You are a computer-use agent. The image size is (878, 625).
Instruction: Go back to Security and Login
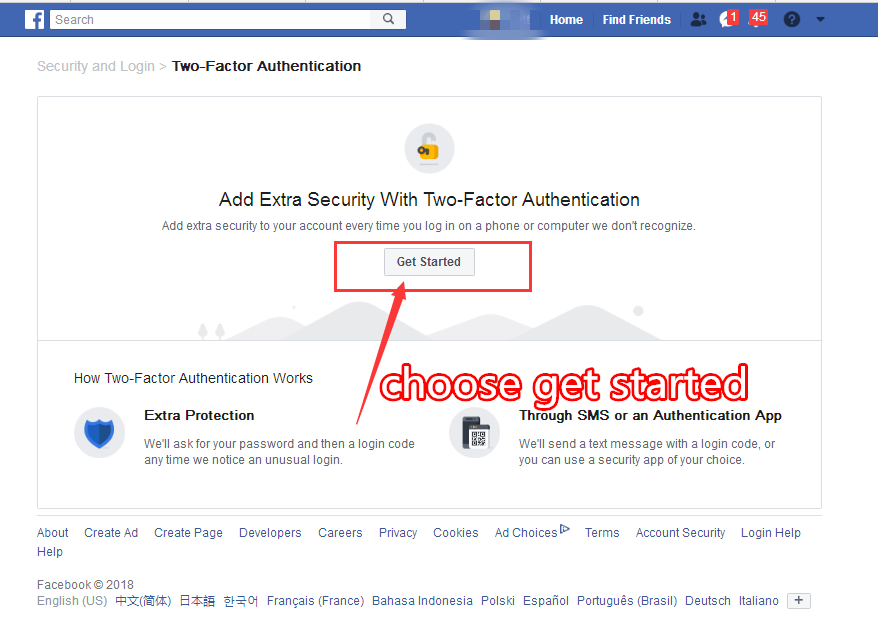tap(96, 66)
